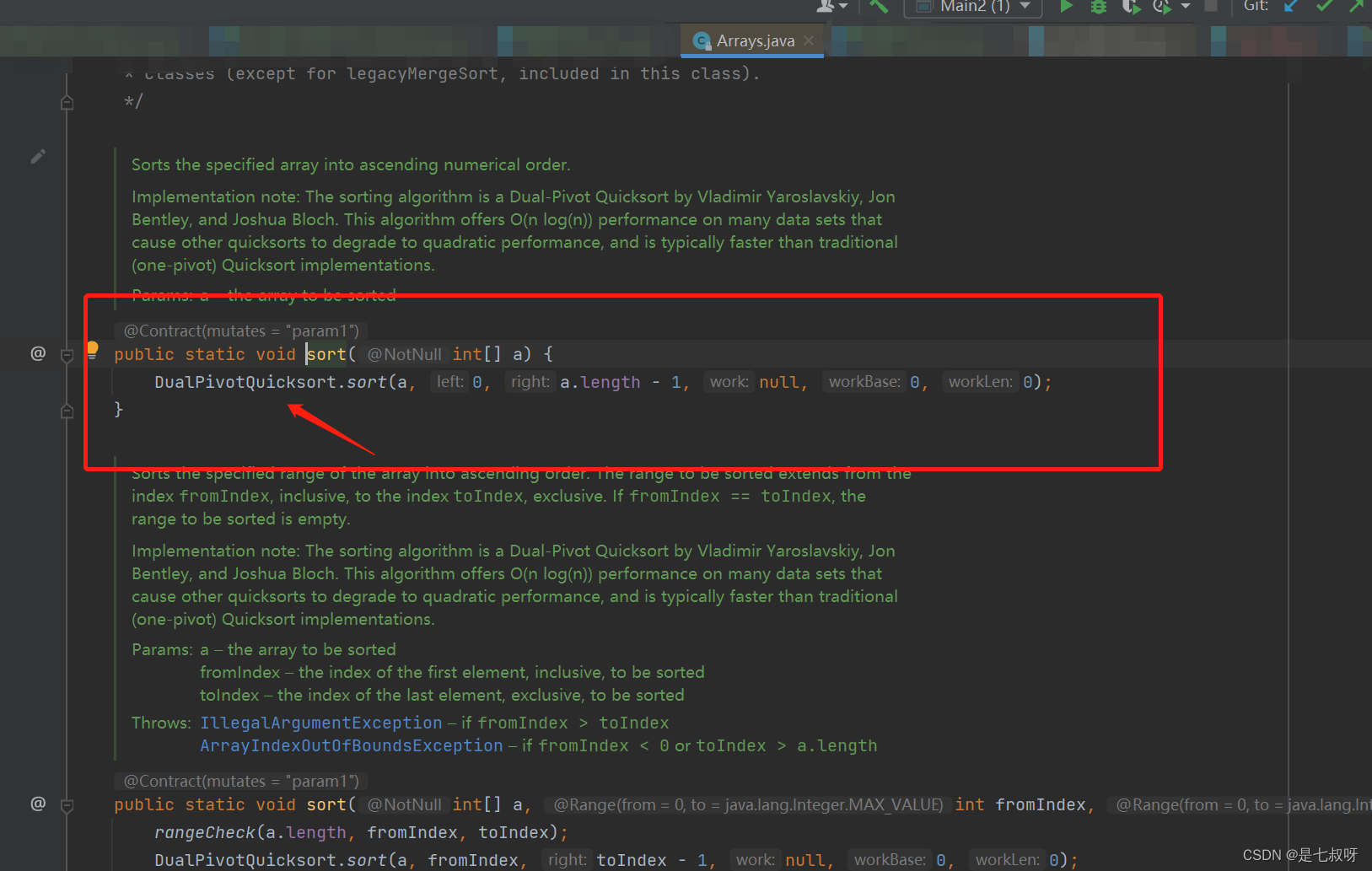Screen dimensions: 1372x871
Task: Click the Debug bug icon
Action: pyautogui.click(x=1098, y=7)
